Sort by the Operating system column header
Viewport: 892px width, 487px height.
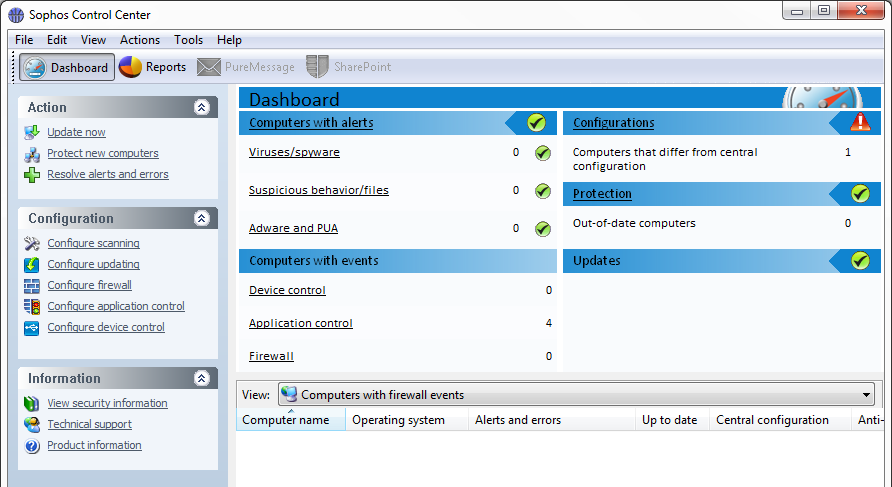pyautogui.click(x=407, y=420)
